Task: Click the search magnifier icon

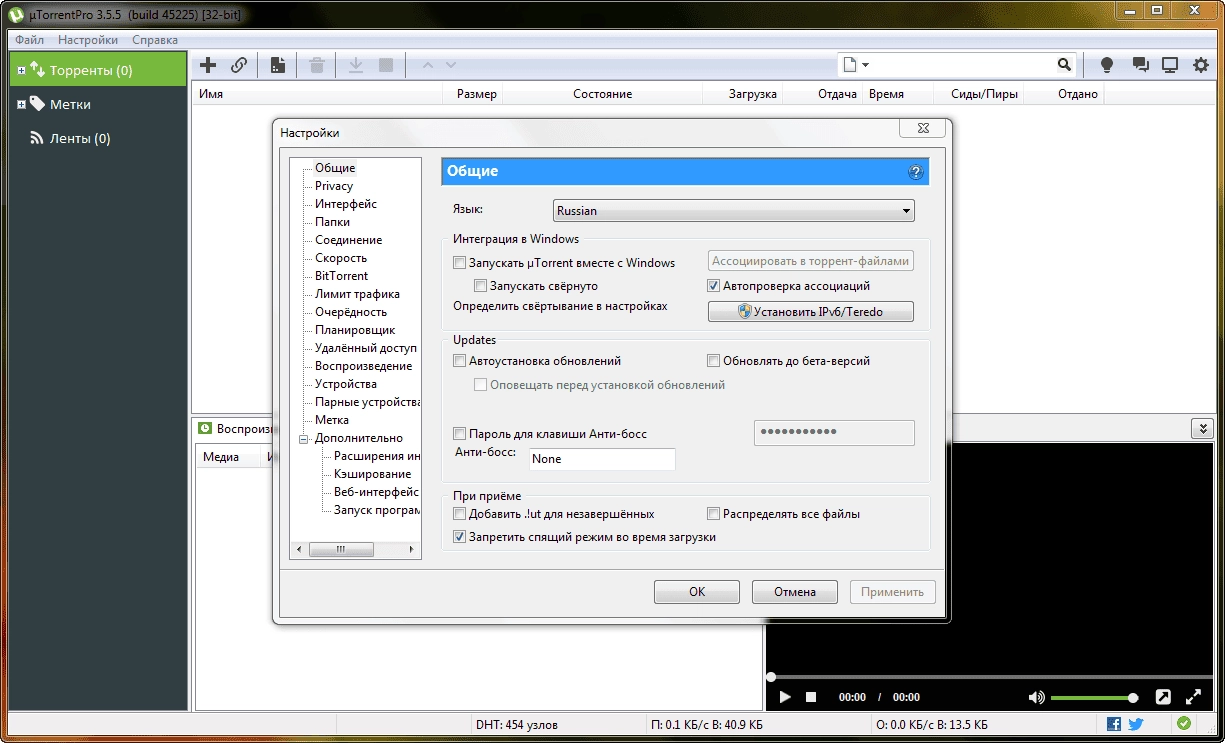Action: [1064, 65]
